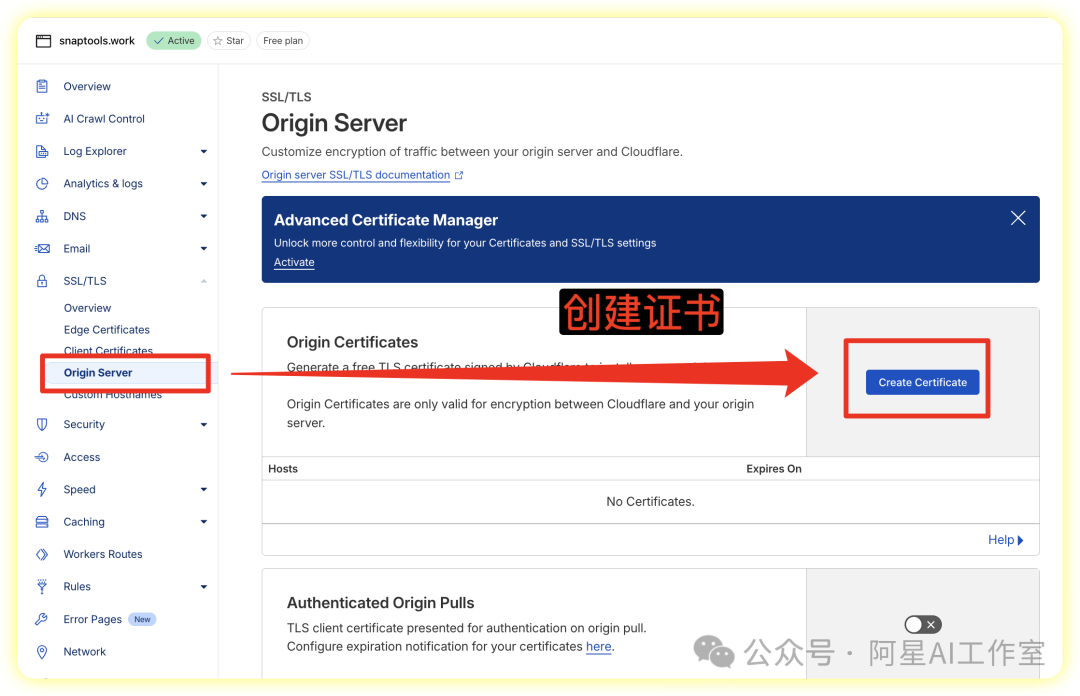Close the Advanced Certificate Manager banner
The image size is (1080, 696).
coord(1018,218)
